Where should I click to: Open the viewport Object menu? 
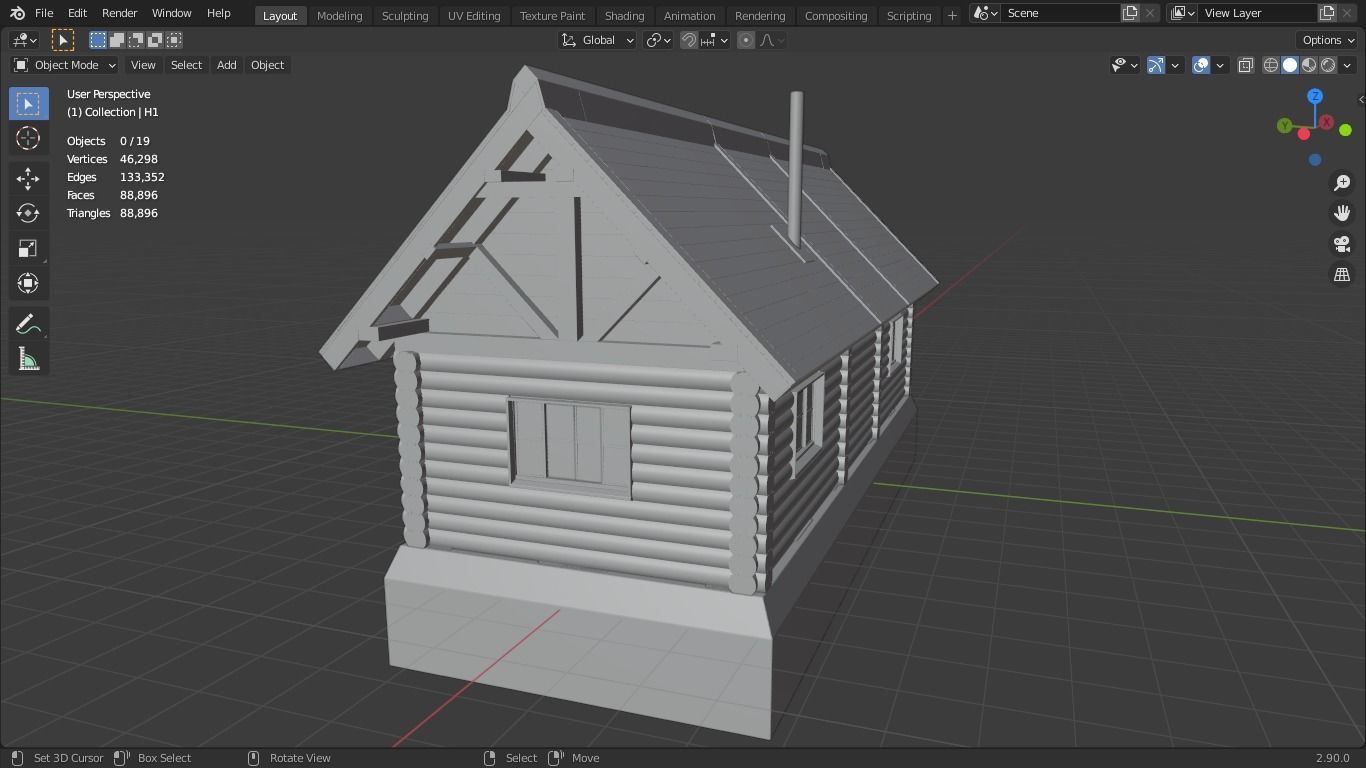267,65
